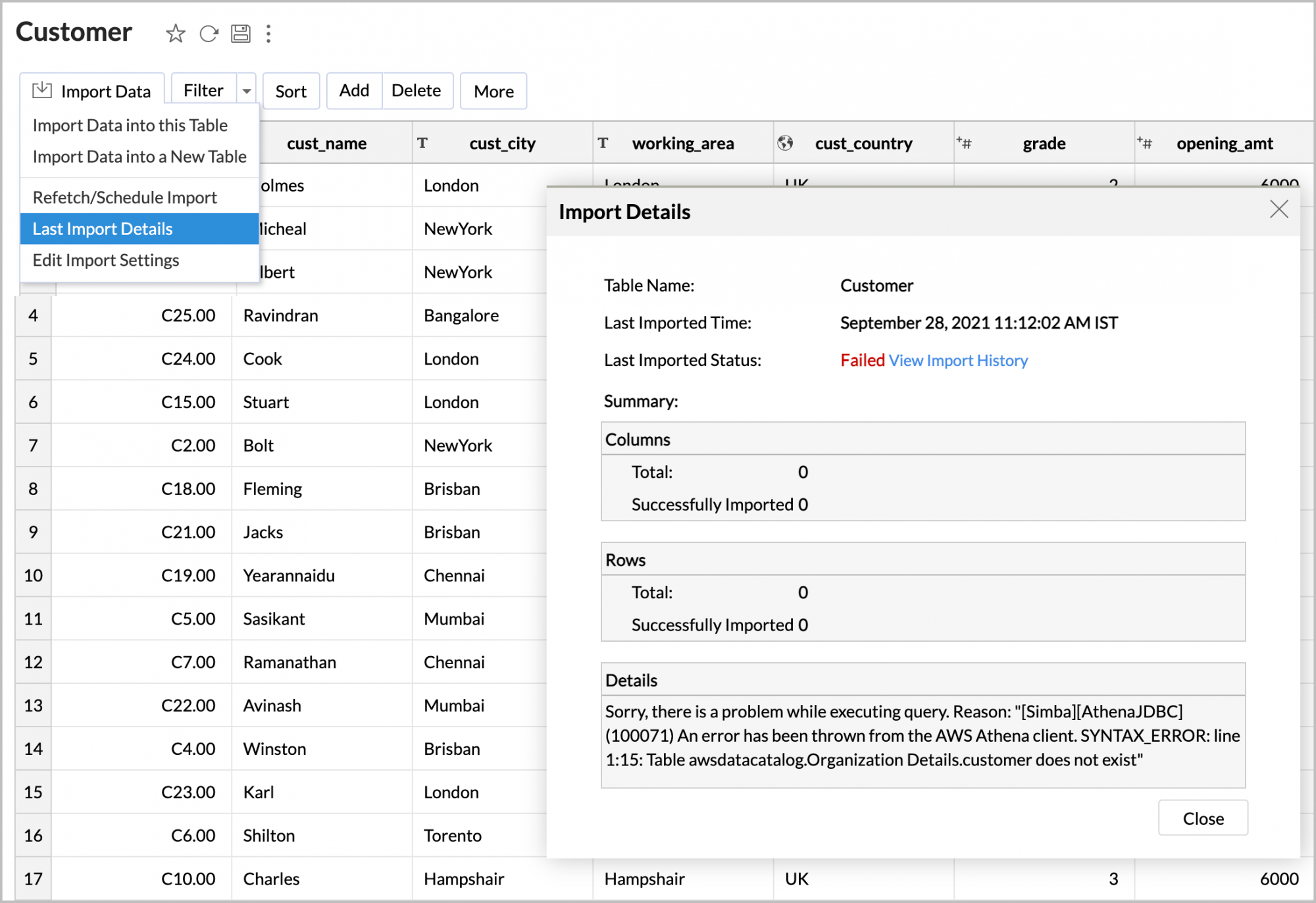Screen dimensions: 1316x903
Task: Select Import Data into this Table
Action: (130, 125)
